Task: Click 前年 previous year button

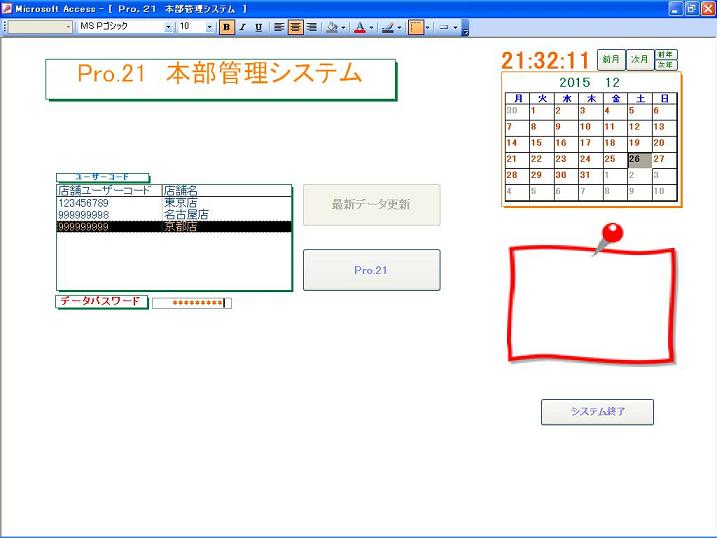Action: 666,54
